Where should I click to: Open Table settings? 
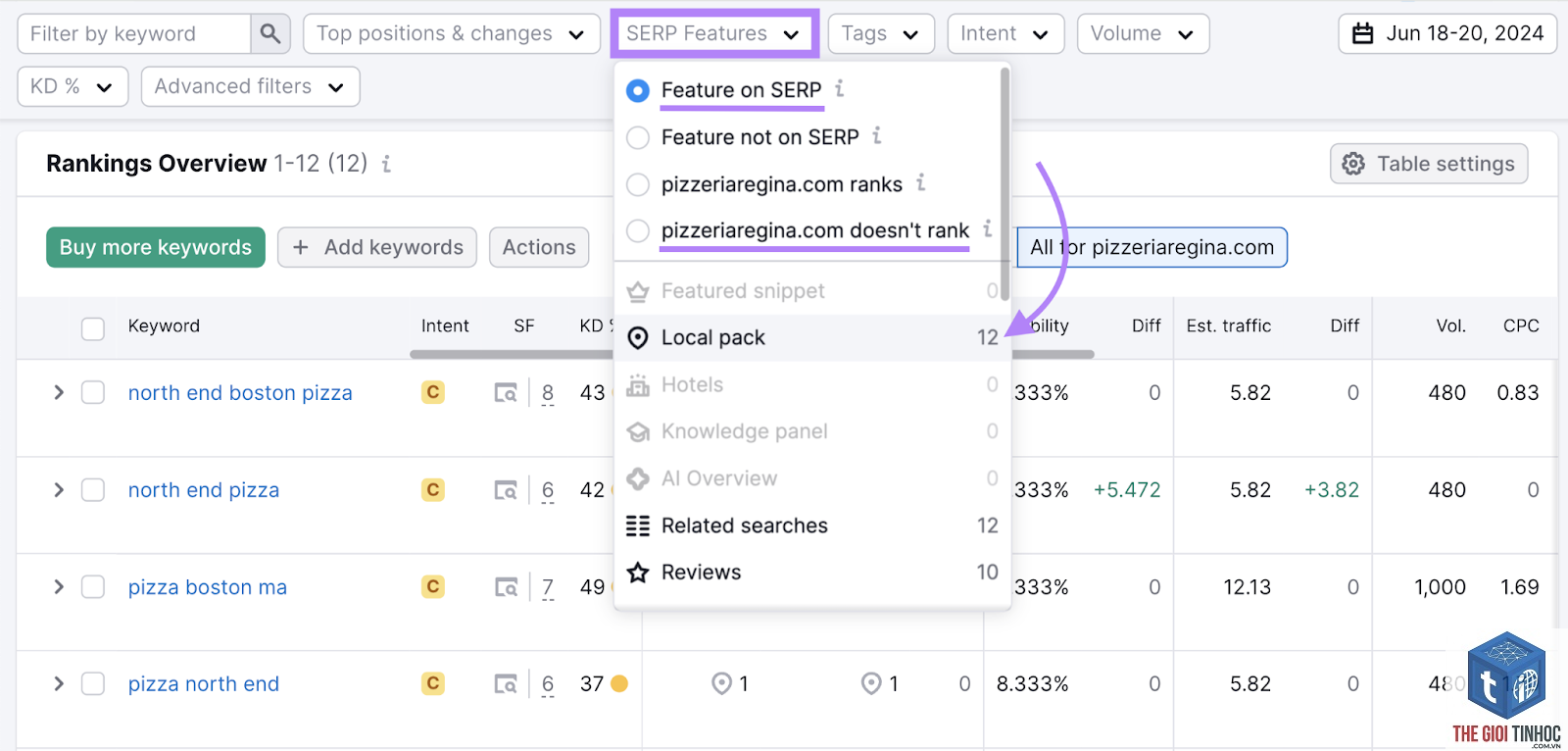[x=1429, y=164]
